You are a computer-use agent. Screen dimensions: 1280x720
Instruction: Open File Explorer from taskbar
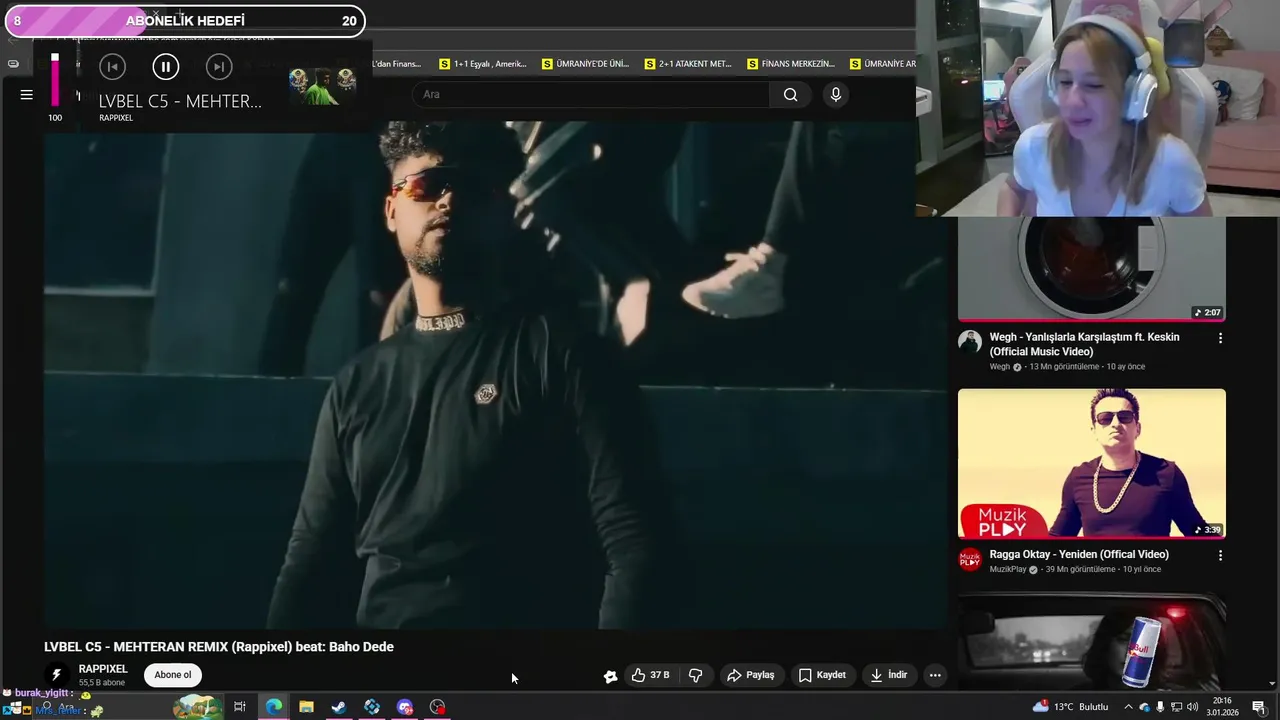point(306,707)
